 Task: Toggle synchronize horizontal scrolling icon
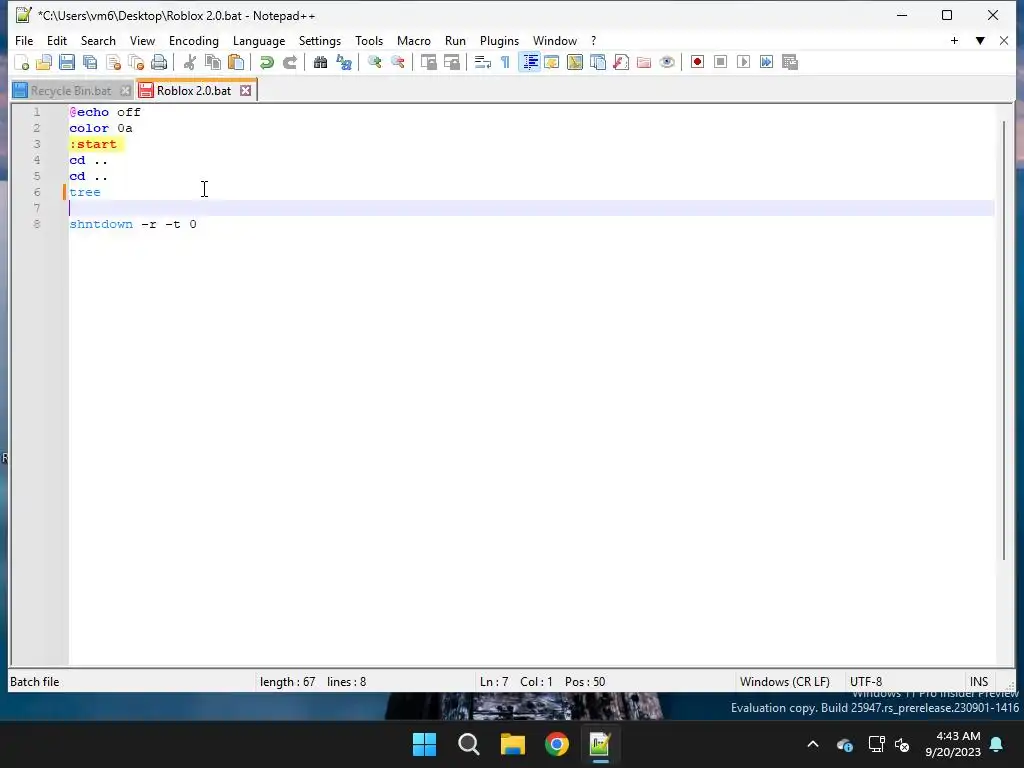pyautogui.click(x=451, y=62)
